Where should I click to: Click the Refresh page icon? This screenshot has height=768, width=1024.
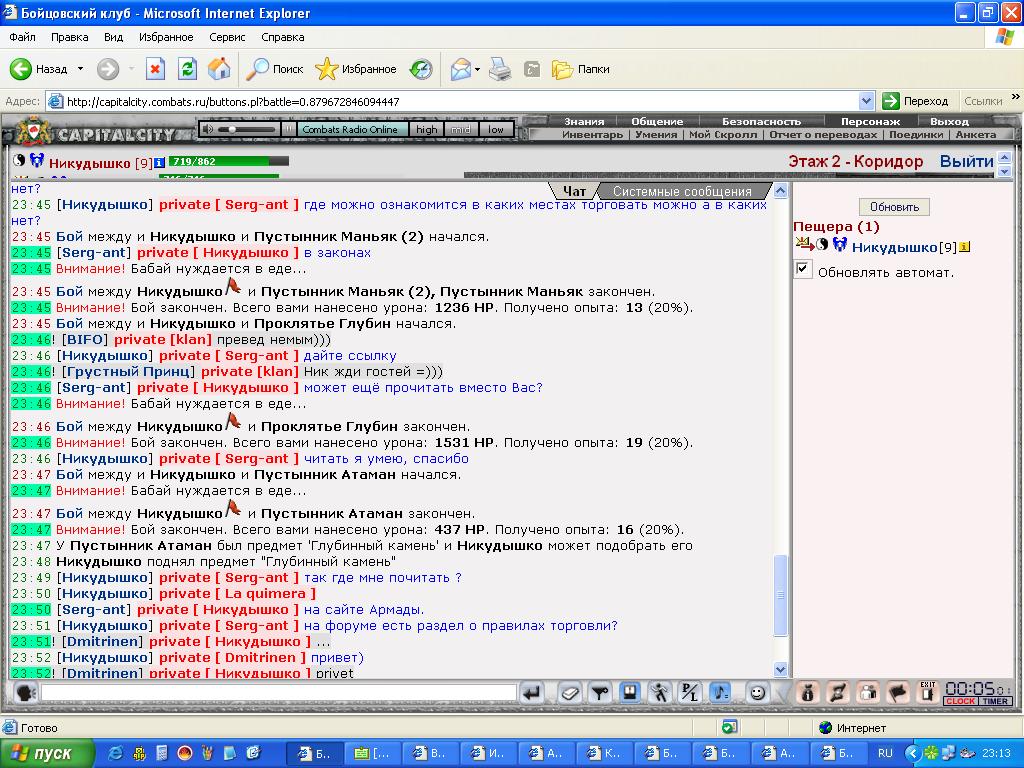point(187,69)
